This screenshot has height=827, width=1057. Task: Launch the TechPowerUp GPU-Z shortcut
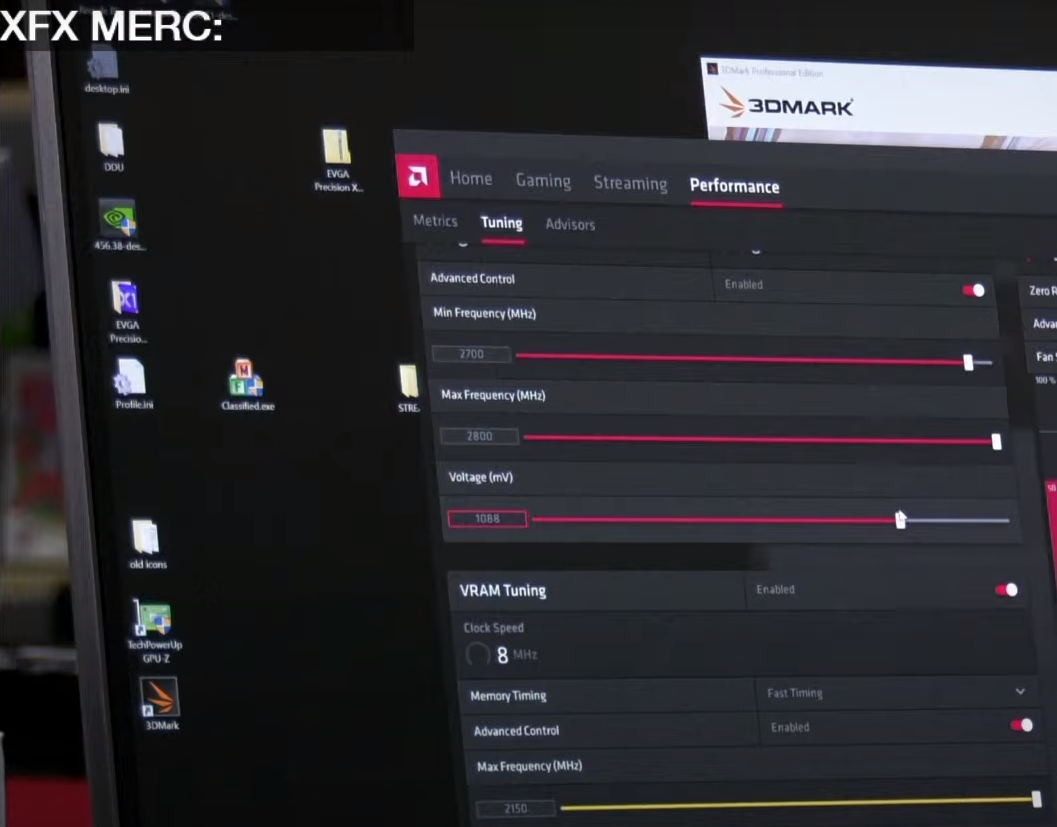(x=154, y=631)
